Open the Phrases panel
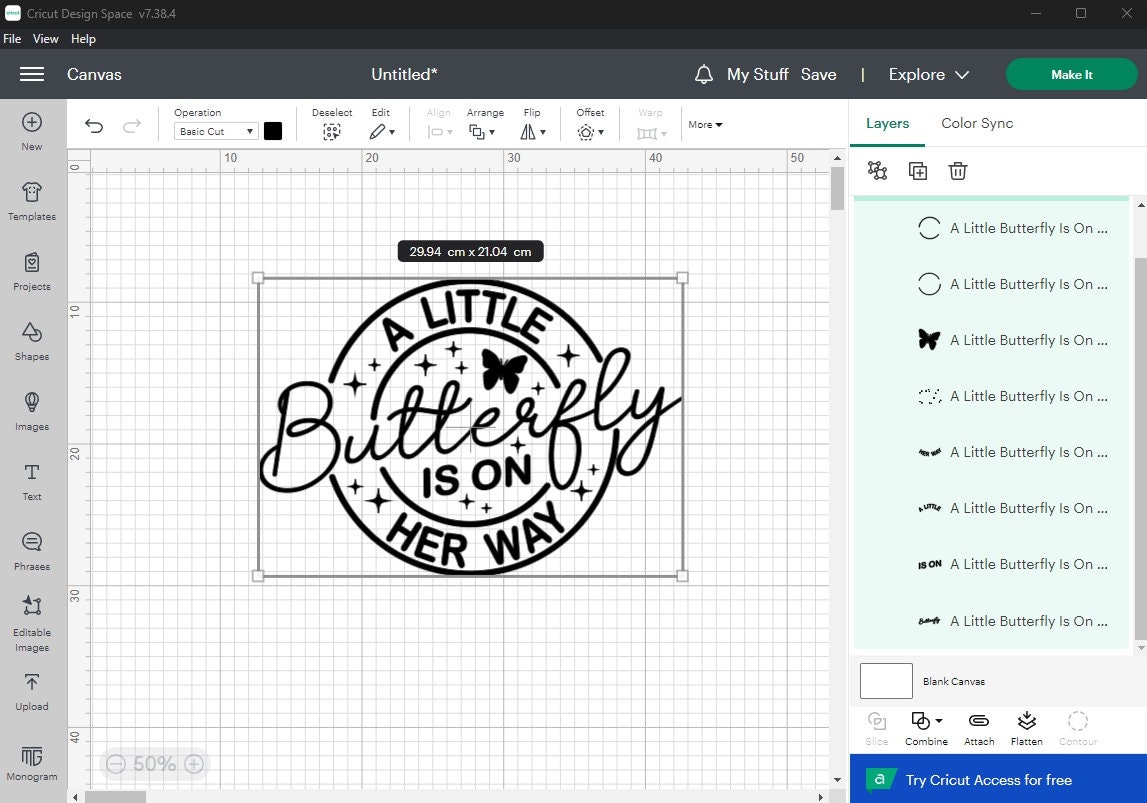 (31, 551)
